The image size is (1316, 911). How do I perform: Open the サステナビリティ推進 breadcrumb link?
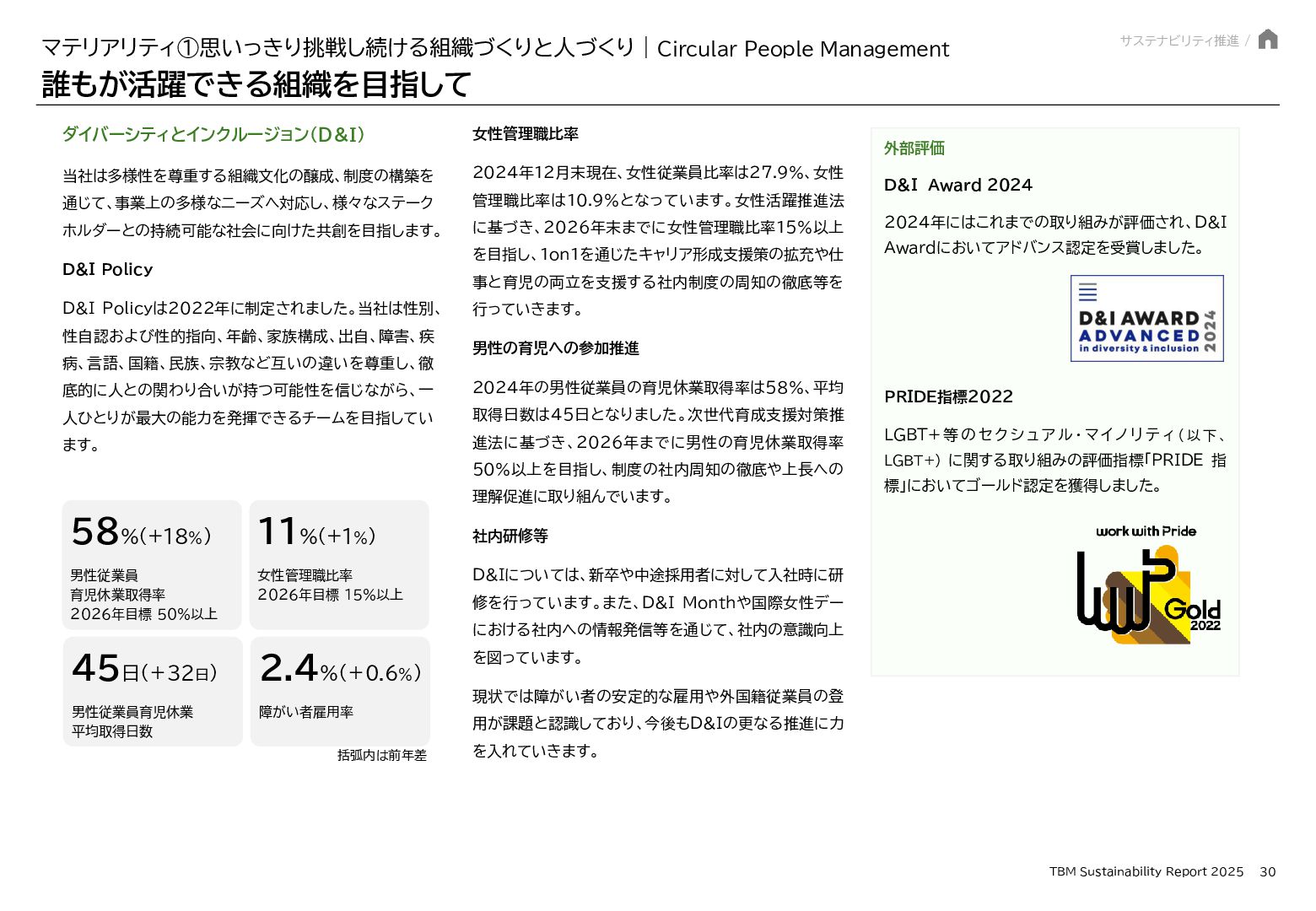(x=1179, y=40)
